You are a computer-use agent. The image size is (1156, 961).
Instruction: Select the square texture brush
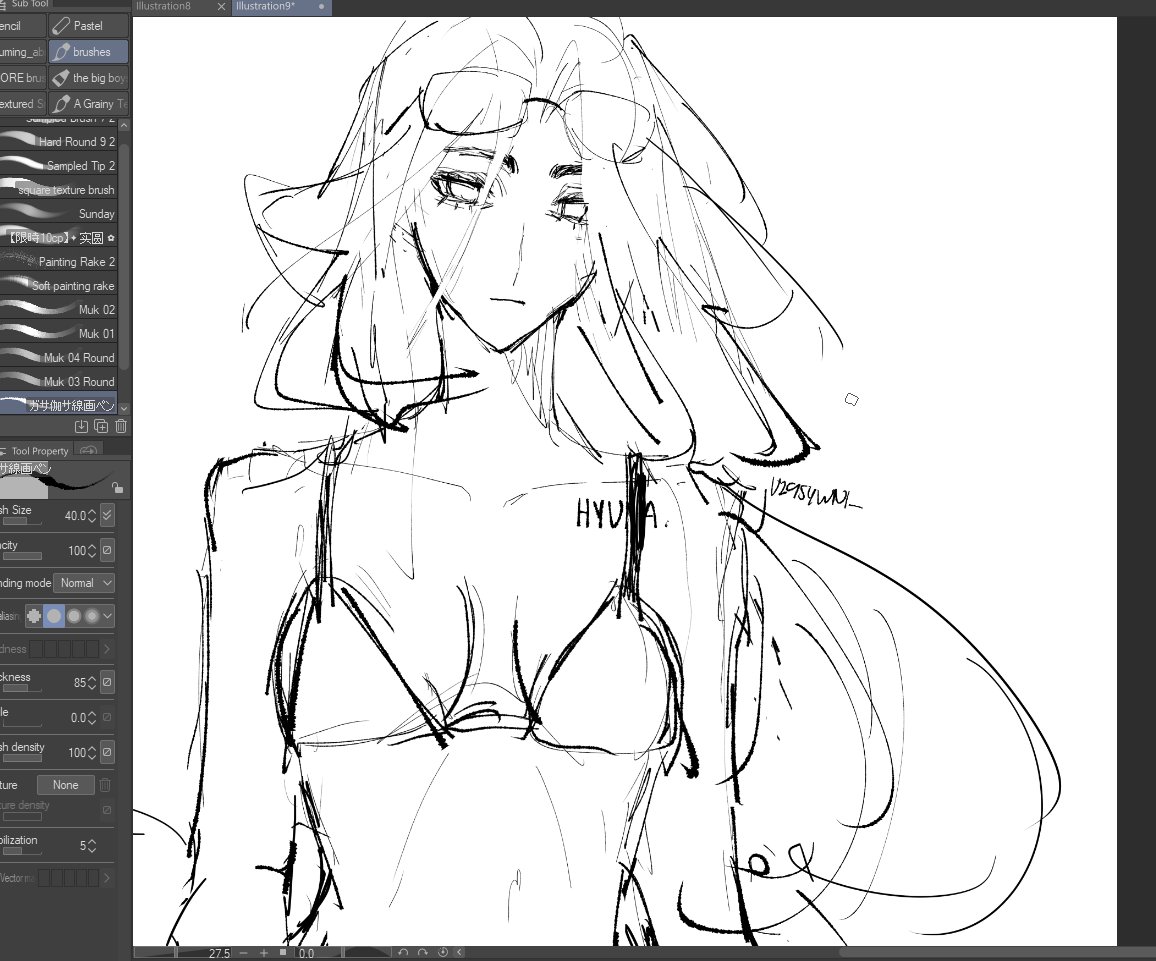click(x=58, y=189)
